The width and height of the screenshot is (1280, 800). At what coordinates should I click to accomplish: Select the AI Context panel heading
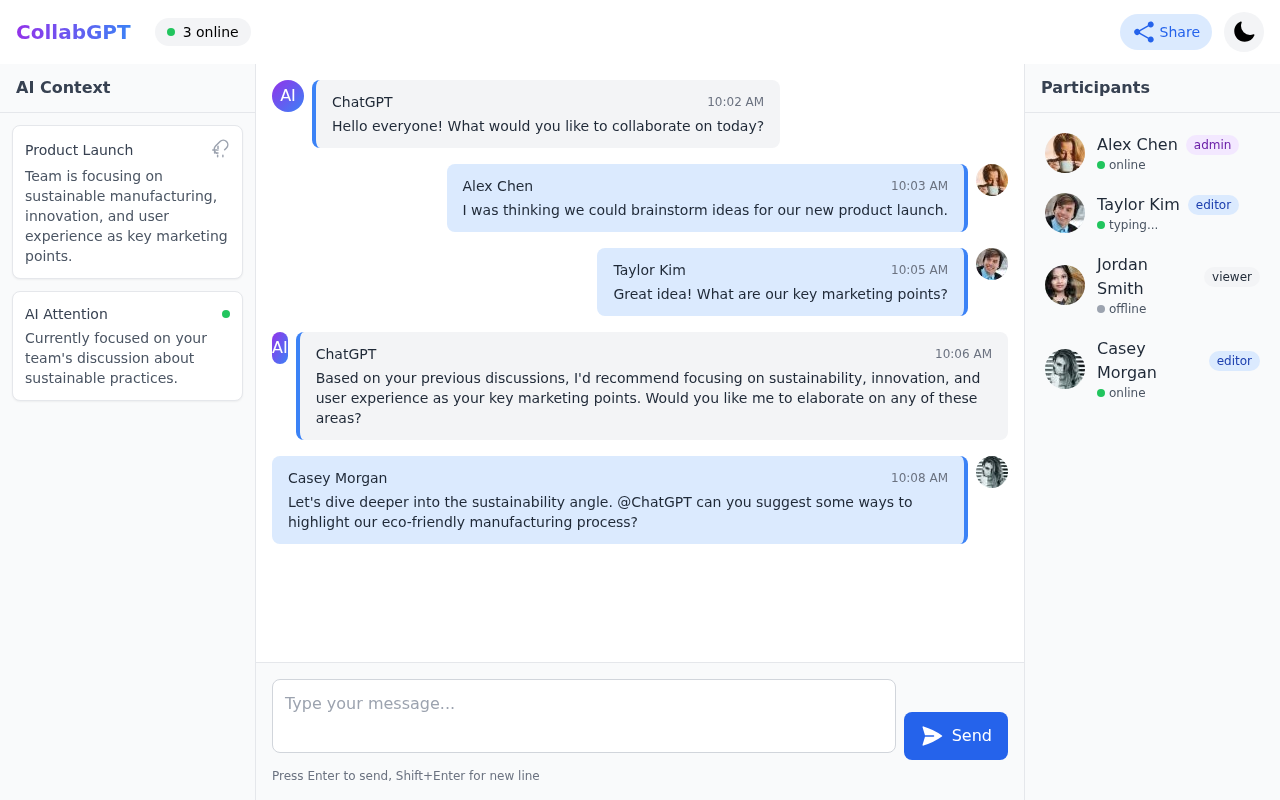pos(63,88)
